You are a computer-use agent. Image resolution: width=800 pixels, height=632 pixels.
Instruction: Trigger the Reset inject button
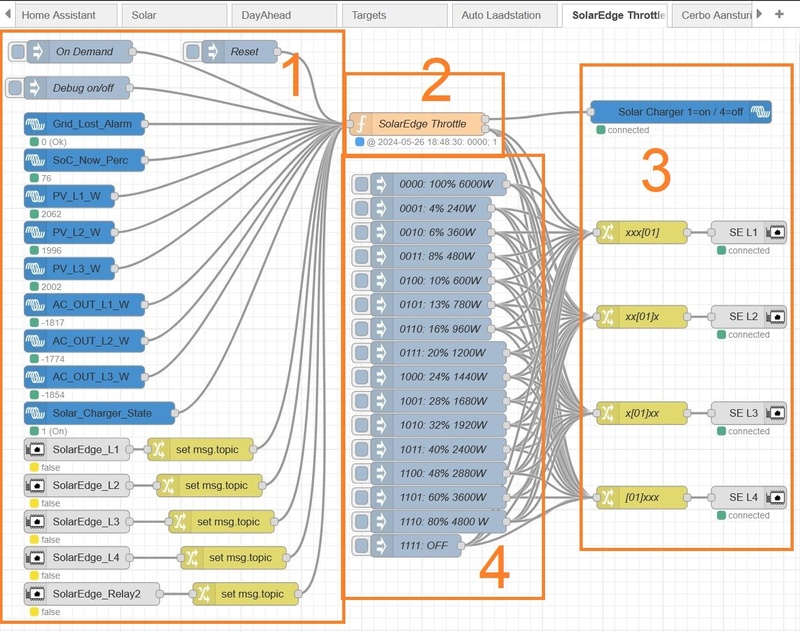pos(193,52)
